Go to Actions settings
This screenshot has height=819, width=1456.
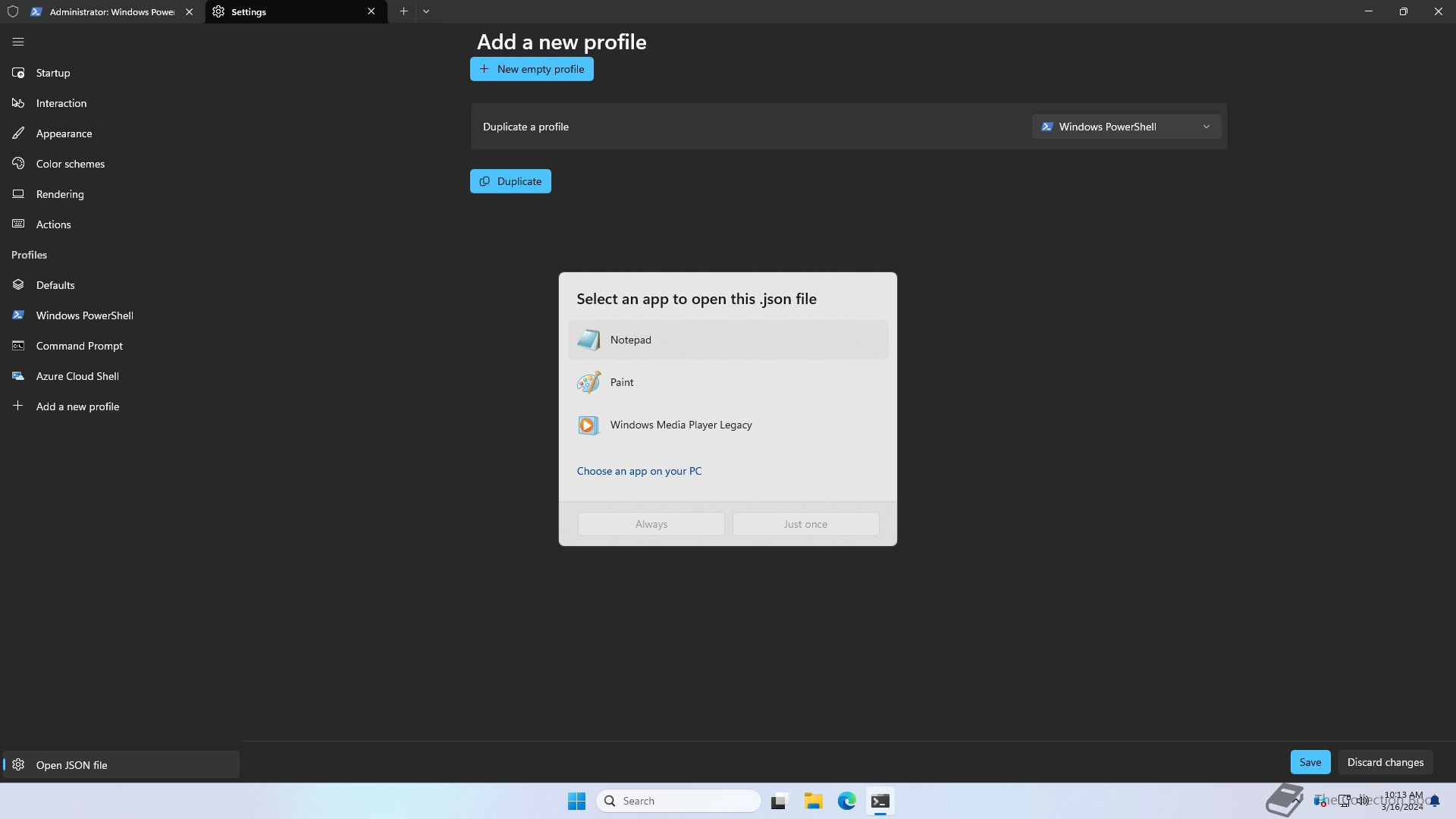(x=121, y=224)
